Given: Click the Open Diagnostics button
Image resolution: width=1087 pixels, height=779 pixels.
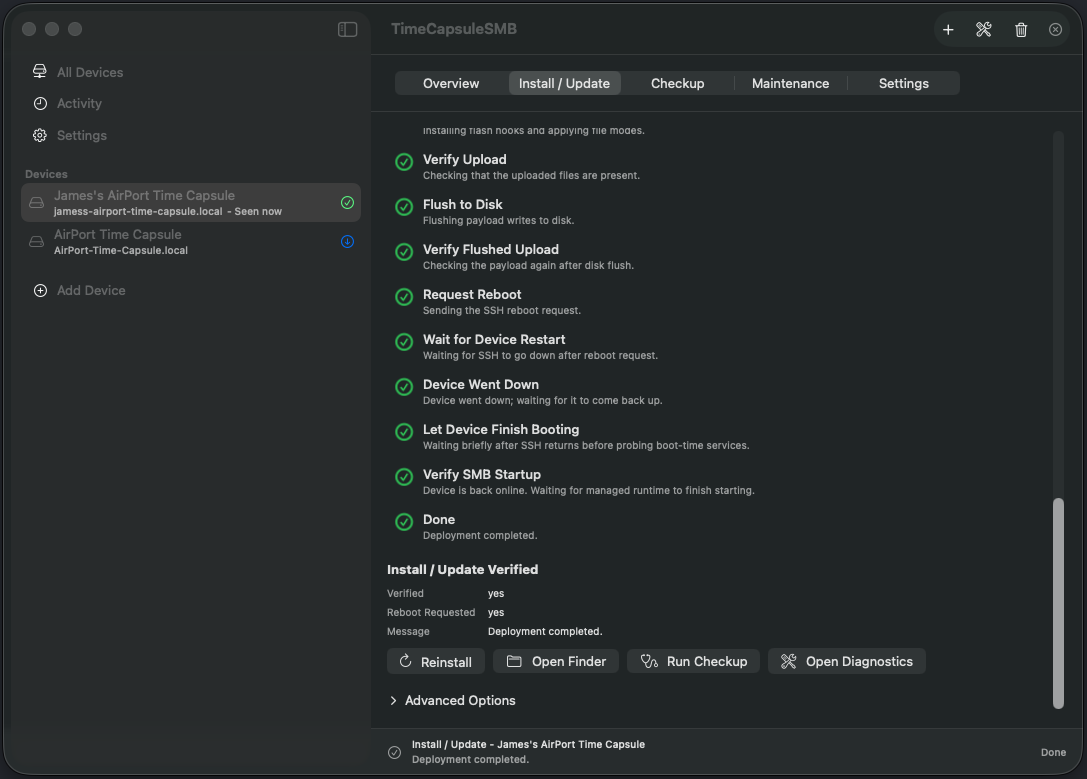Looking at the screenshot, I should (x=846, y=661).
